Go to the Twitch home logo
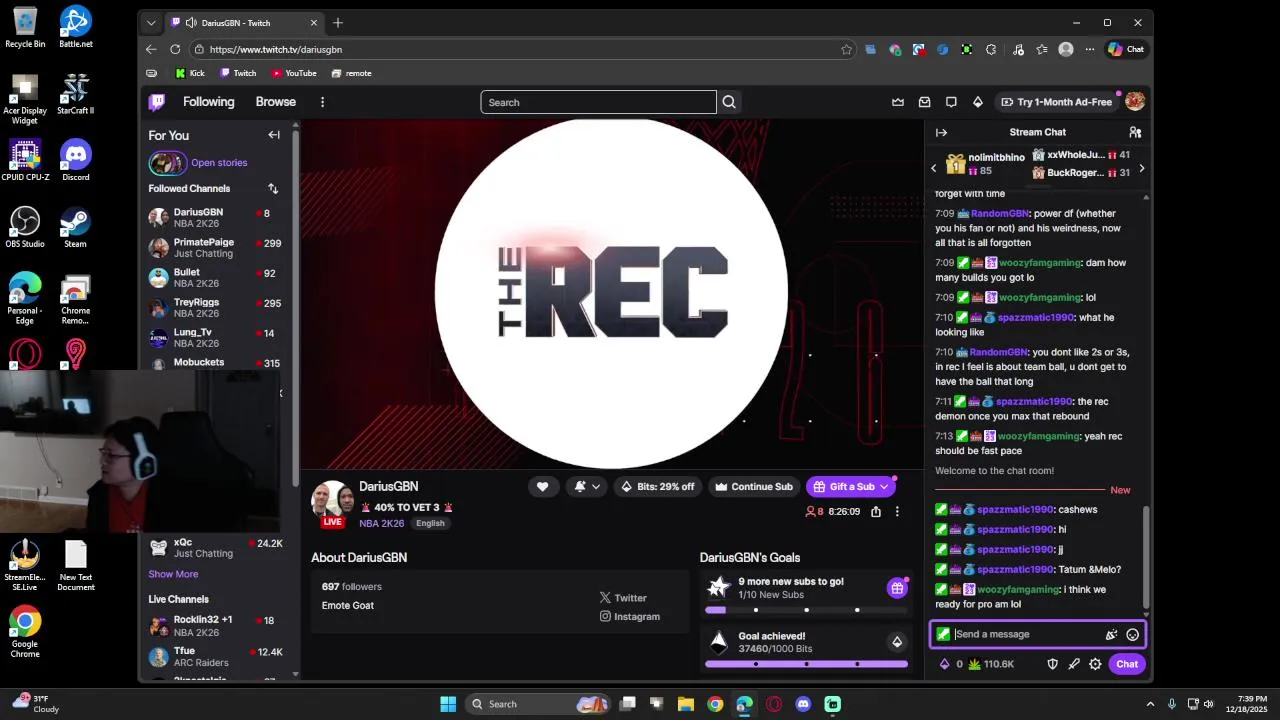Viewport: 1280px width, 720px height. 157,102
